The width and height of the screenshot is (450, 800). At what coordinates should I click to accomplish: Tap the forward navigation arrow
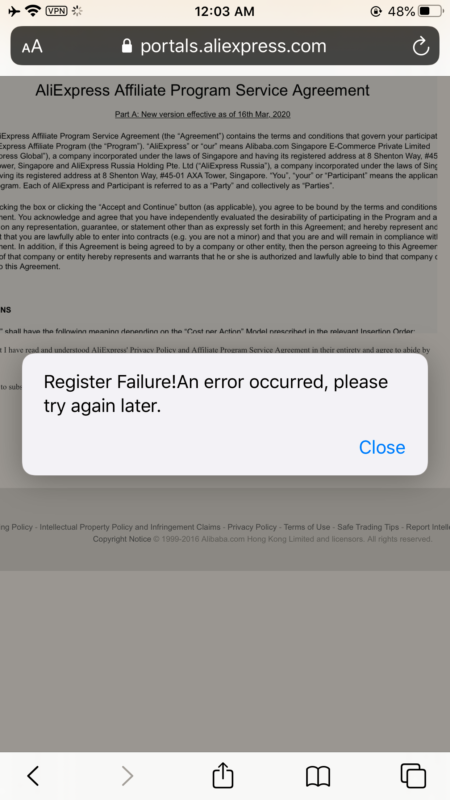[x=128, y=776]
